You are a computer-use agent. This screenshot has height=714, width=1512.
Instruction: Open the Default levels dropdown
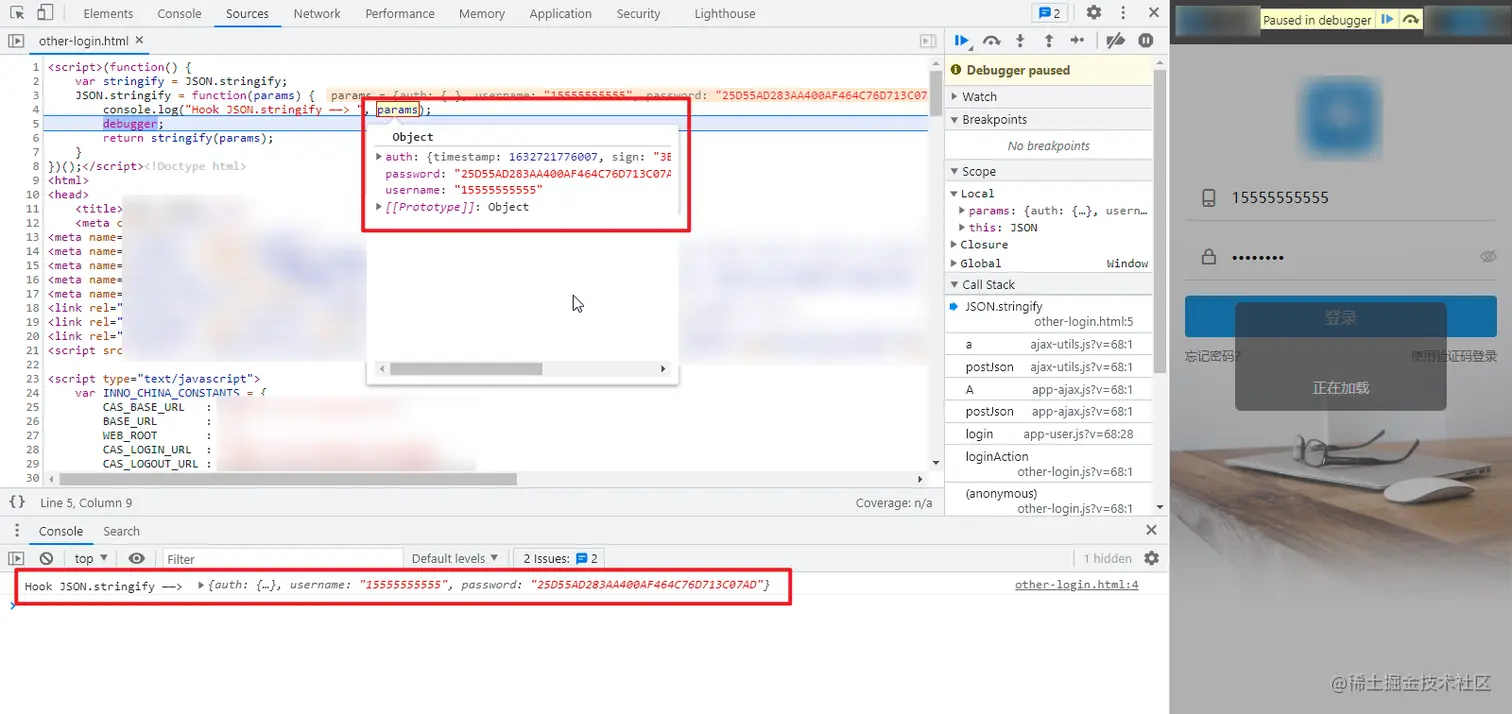point(455,558)
